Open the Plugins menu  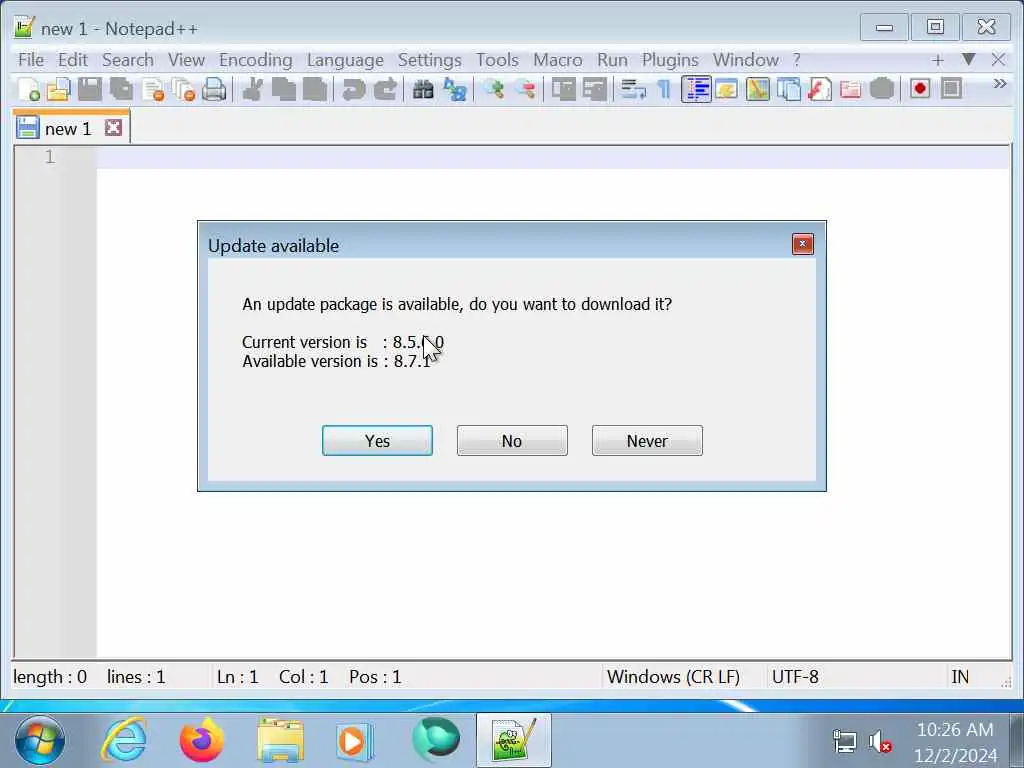670,60
